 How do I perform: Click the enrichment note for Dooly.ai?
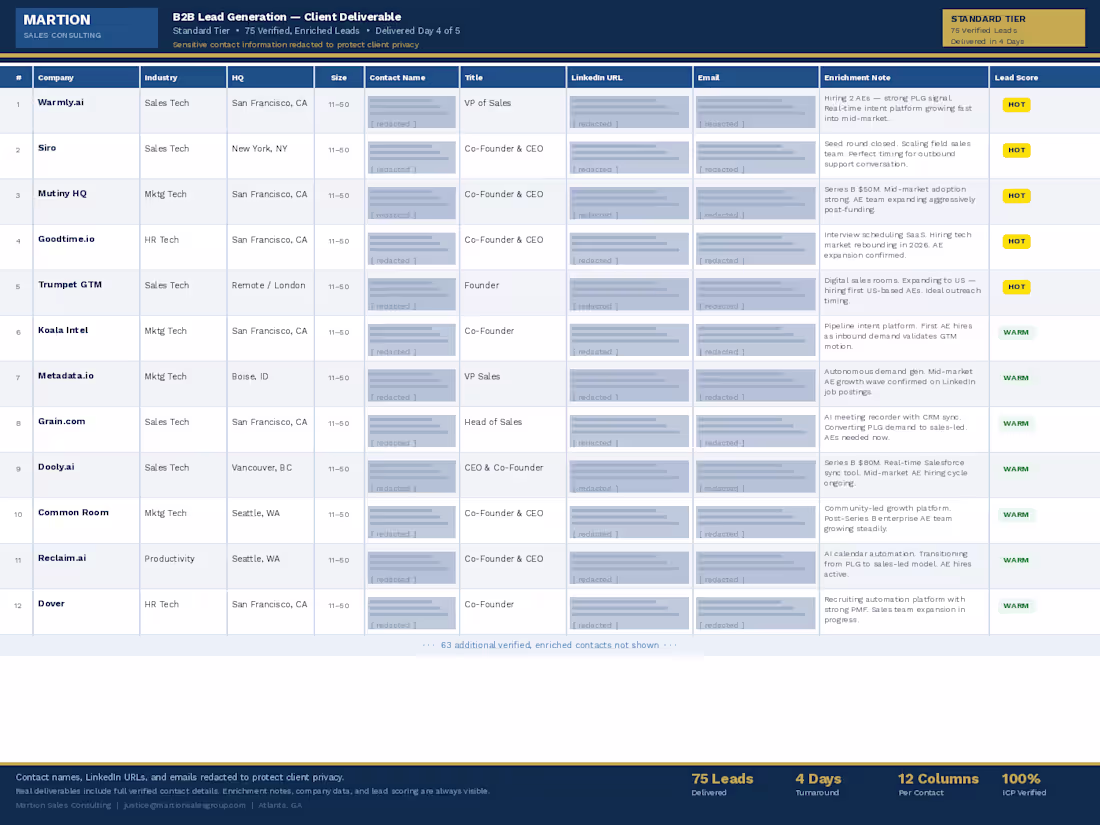click(x=894, y=473)
